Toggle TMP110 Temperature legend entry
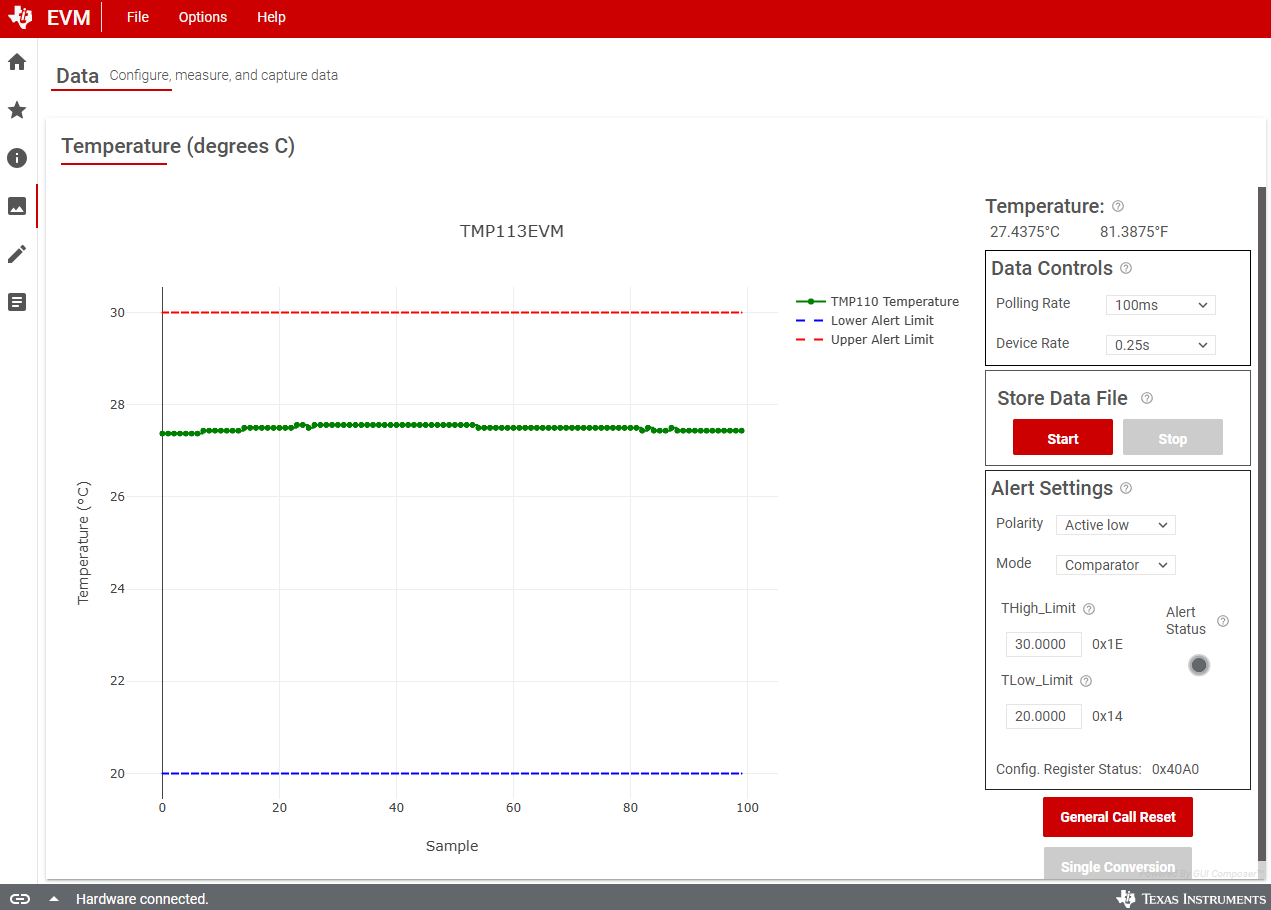Screen dimensions: 1271x910 coord(893,301)
